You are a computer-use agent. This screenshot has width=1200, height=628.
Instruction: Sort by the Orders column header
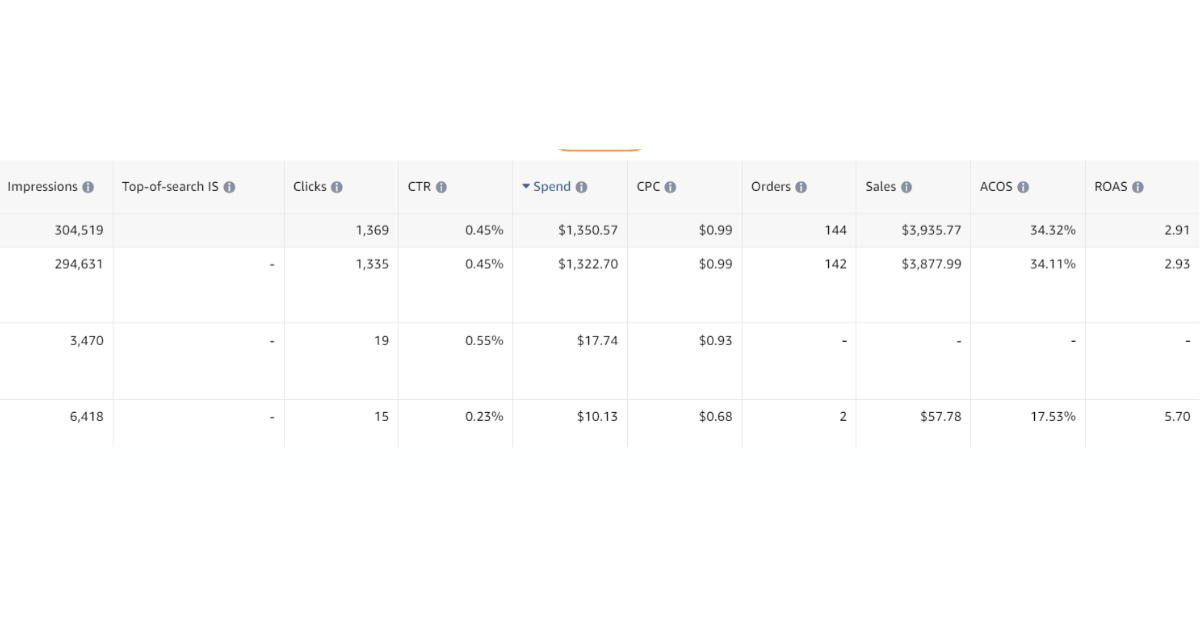coord(772,186)
